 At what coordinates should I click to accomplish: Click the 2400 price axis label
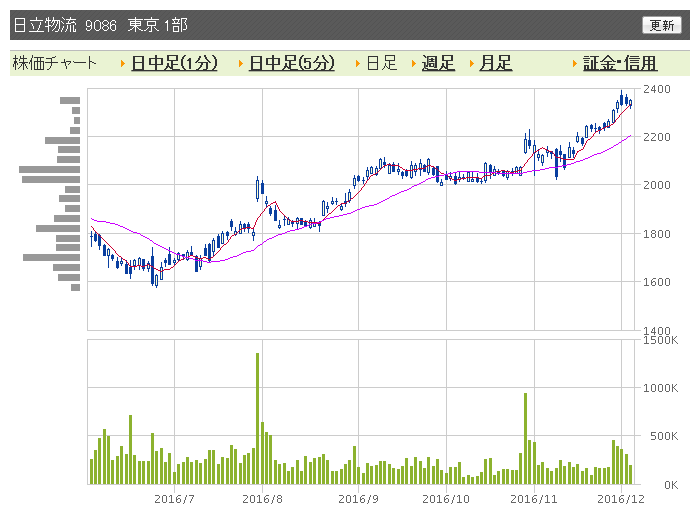(x=657, y=89)
